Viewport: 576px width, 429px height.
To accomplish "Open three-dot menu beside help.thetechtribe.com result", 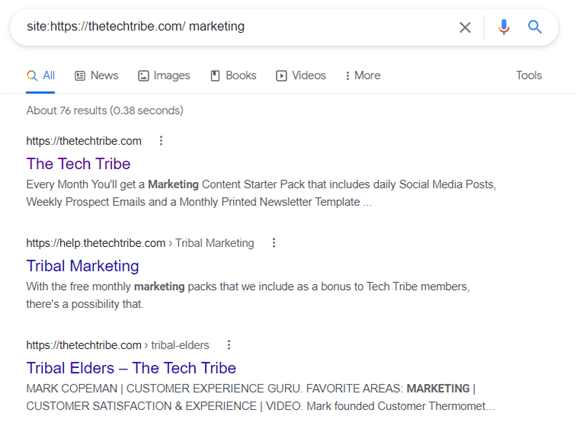I will coord(274,243).
